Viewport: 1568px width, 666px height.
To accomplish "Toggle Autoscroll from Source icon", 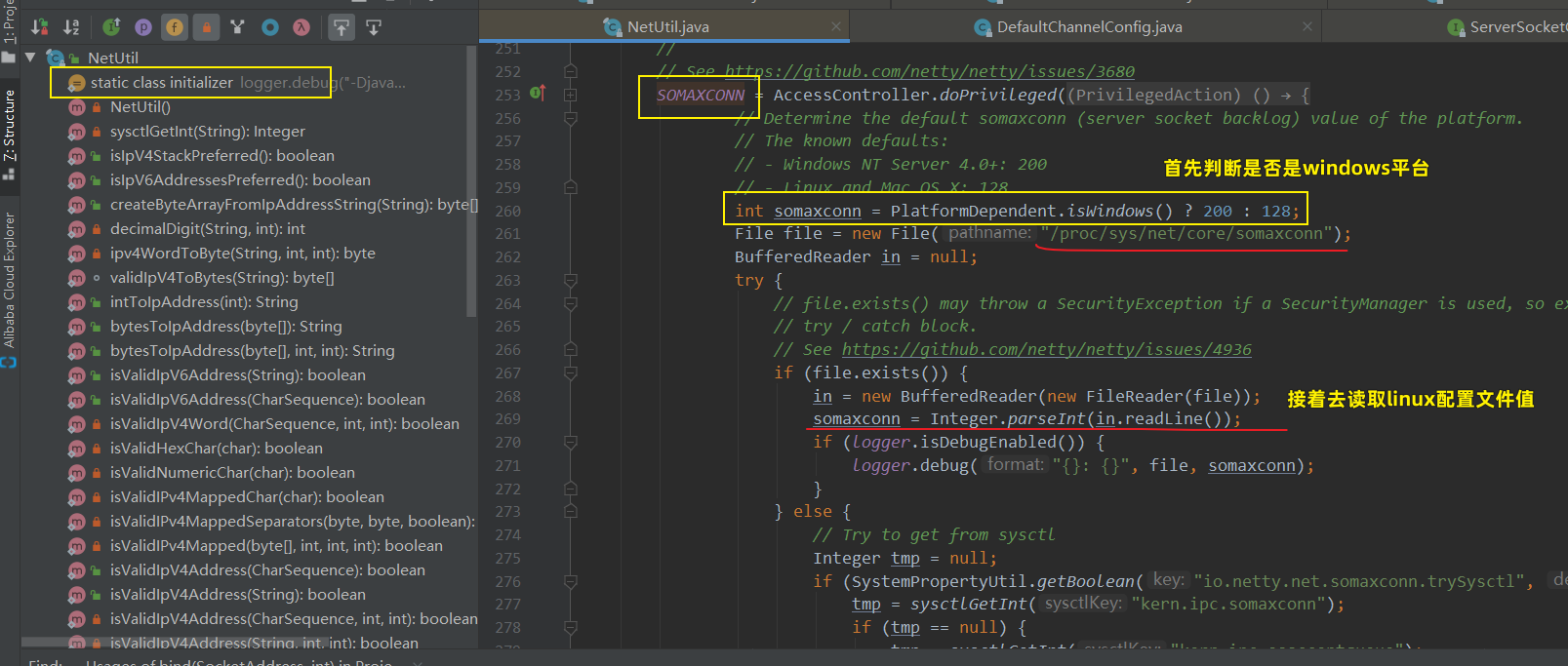I will click(374, 27).
